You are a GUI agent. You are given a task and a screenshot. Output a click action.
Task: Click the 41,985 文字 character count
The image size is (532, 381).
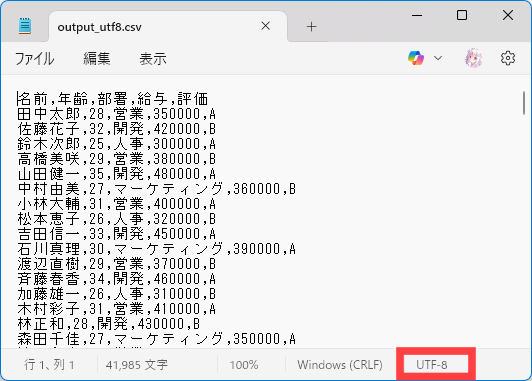point(137,365)
